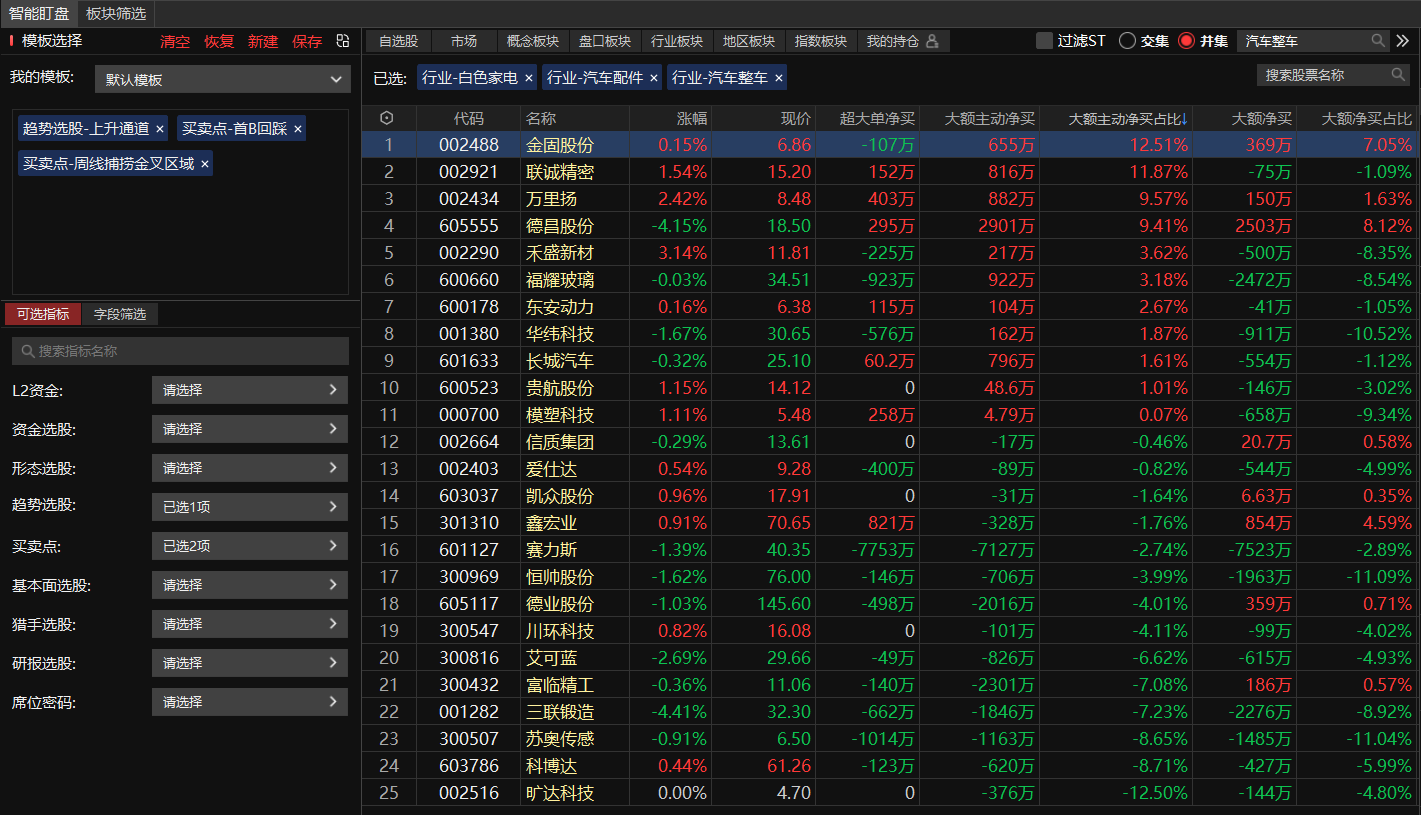Click the 恢复 button
The image size is (1421, 815).
219,41
